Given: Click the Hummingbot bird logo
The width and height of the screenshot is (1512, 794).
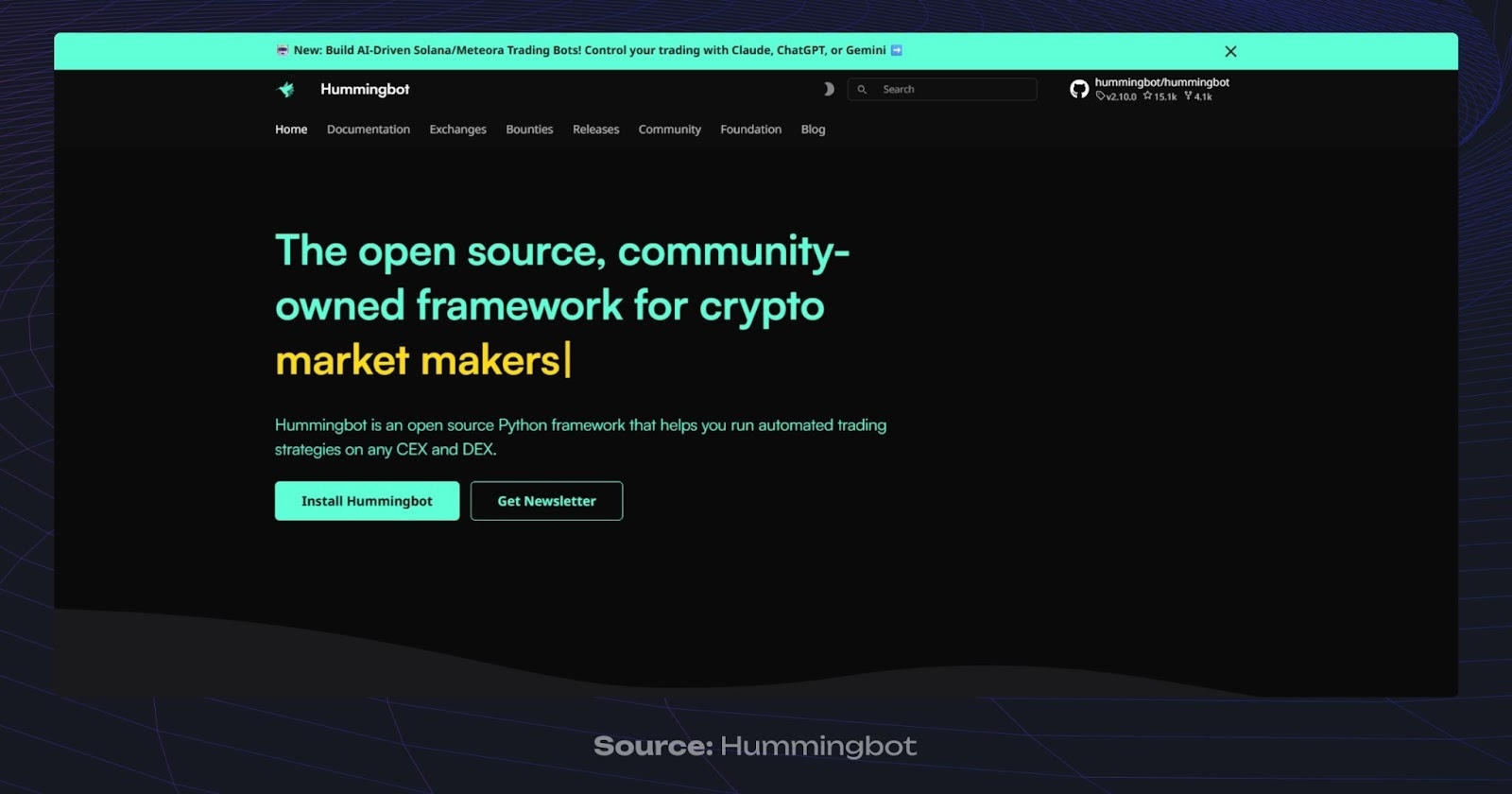Looking at the screenshot, I should point(285,89).
